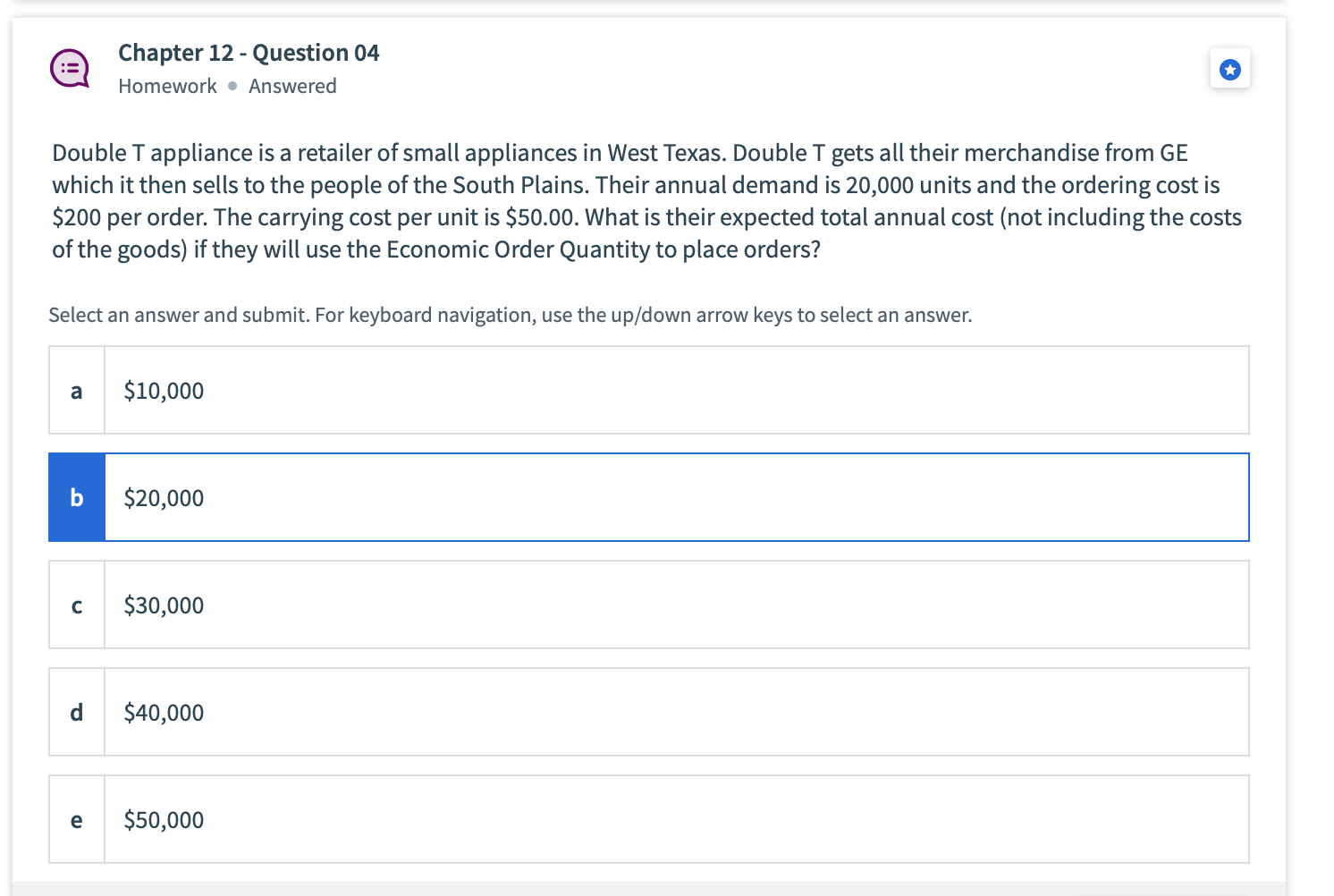Toggle the star favorite button off

click(1230, 68)
